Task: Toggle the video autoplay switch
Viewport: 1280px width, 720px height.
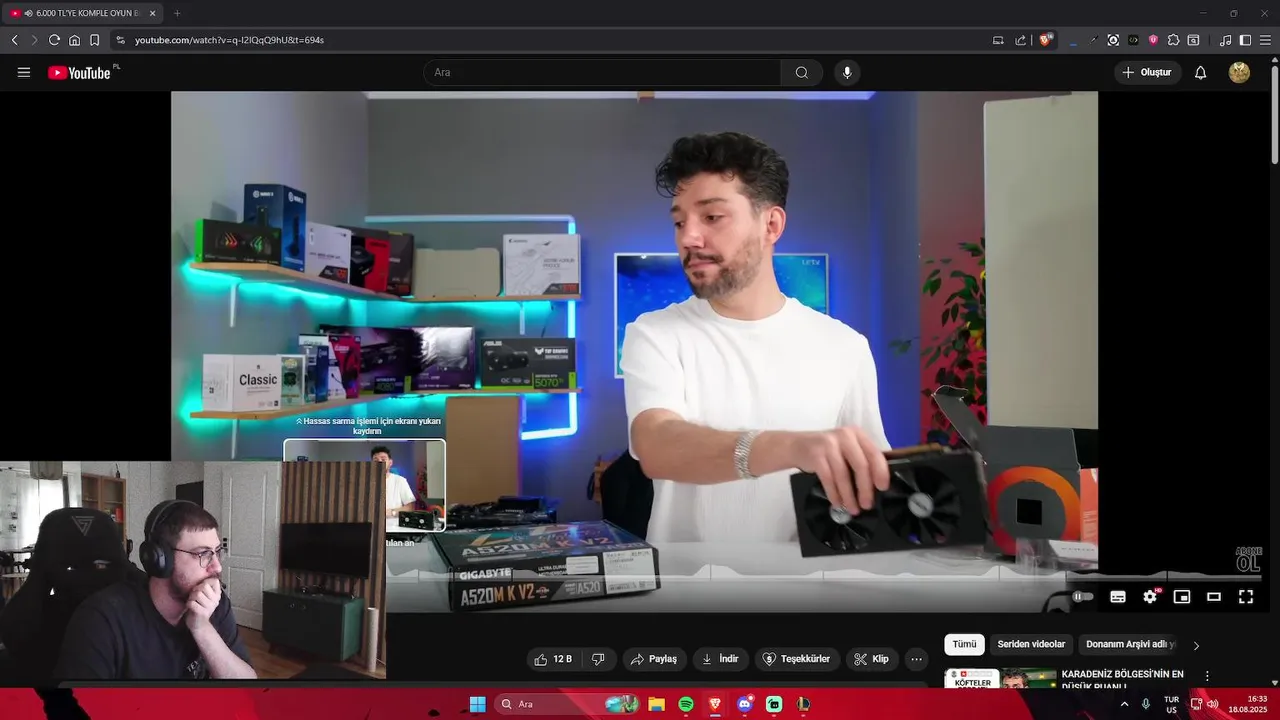Action: tap(1083, 597)
